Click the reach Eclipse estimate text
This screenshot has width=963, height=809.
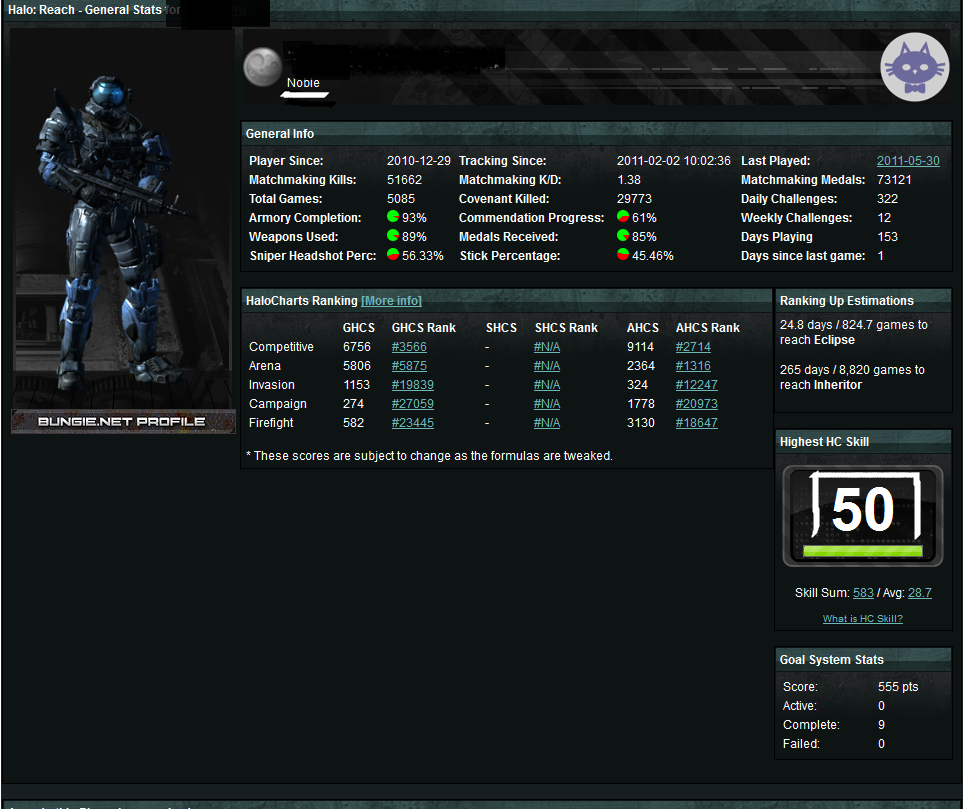pyautogui.click(x=854, y=332)
